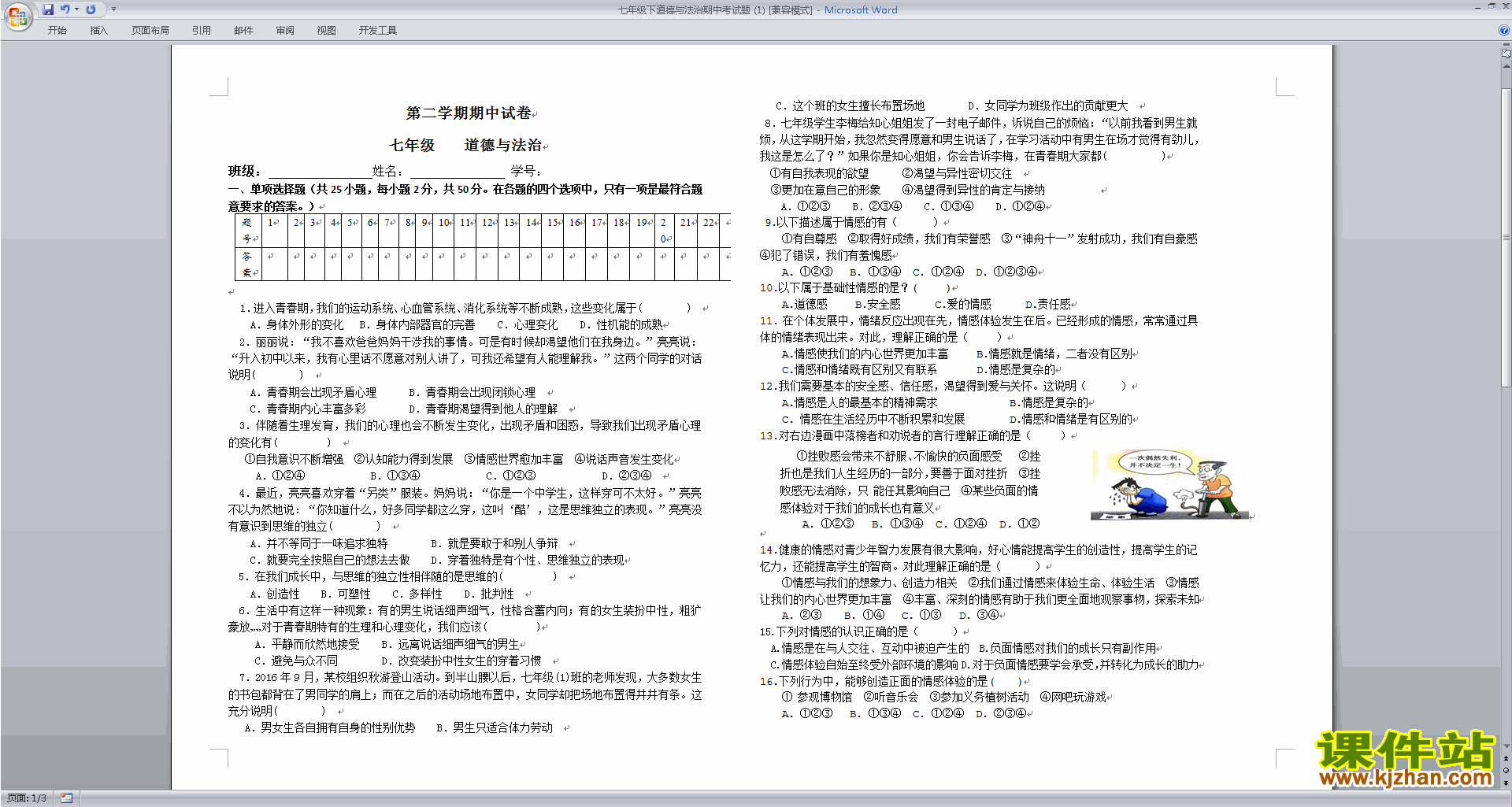The height and width of the screenshot is (807, 1512).
Task: Open the 开始 ribbon tab
Action: point(57,31)
